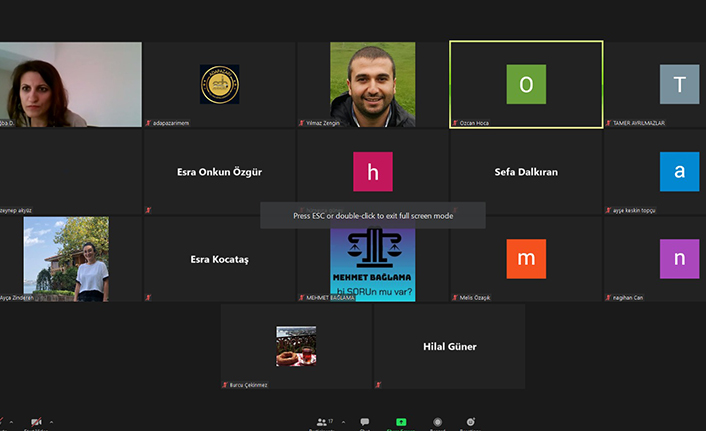Open the Reactions icon in toolbar
Screen dimensions: 706x431
click(x=468, y=422)
